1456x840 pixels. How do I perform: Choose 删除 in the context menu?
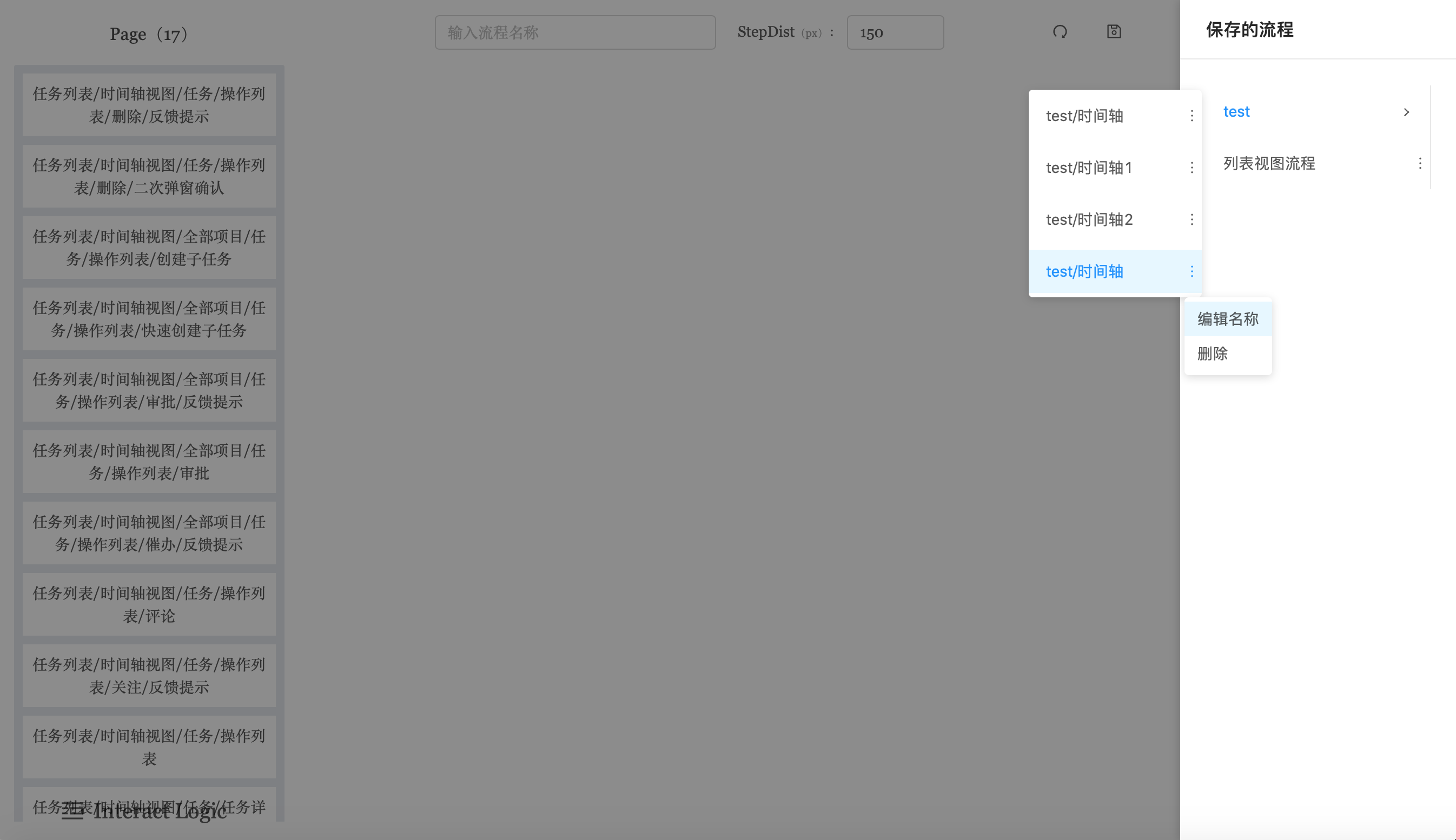coord(1213,354)
